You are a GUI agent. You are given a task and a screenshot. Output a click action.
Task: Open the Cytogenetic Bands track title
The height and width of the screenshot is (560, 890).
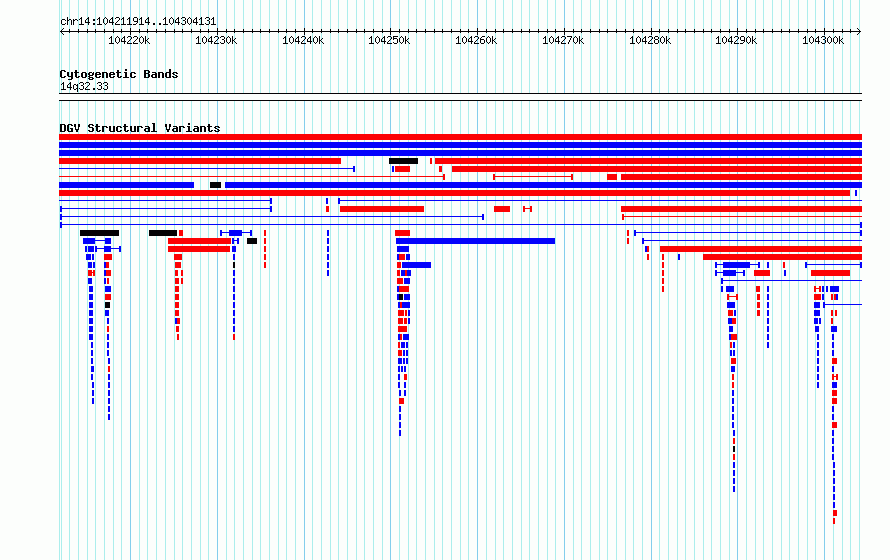(119, 74)
